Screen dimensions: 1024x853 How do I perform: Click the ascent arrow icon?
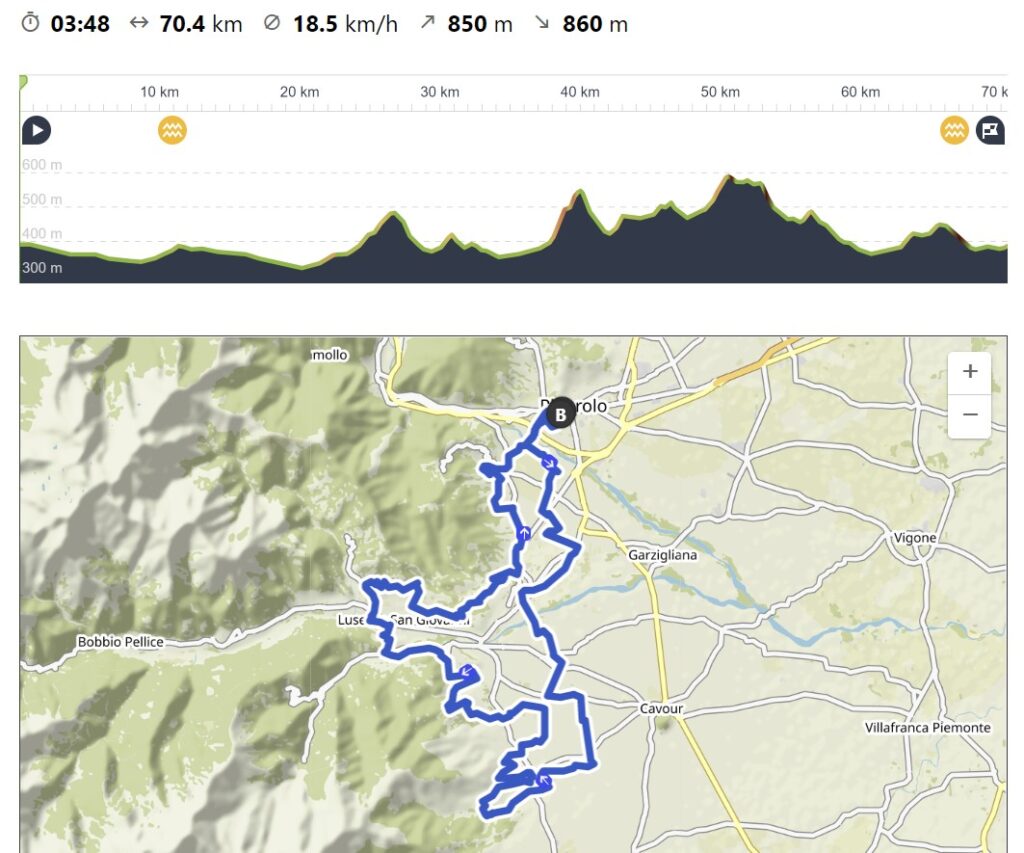[427, 22]
